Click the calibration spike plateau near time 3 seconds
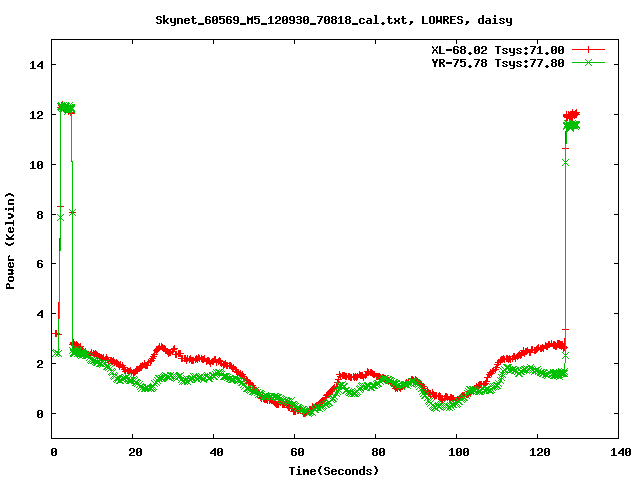The width and height of the screenshot is (640, 480). click(x=66, y=108)
